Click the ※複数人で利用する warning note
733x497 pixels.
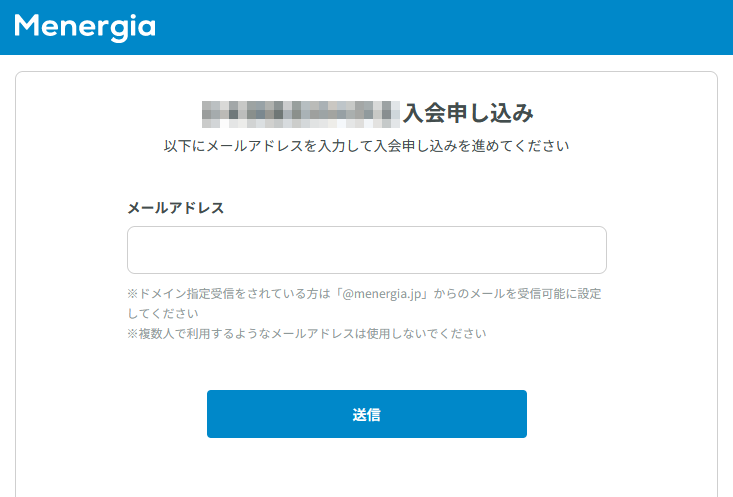click(x=307, y=333)
